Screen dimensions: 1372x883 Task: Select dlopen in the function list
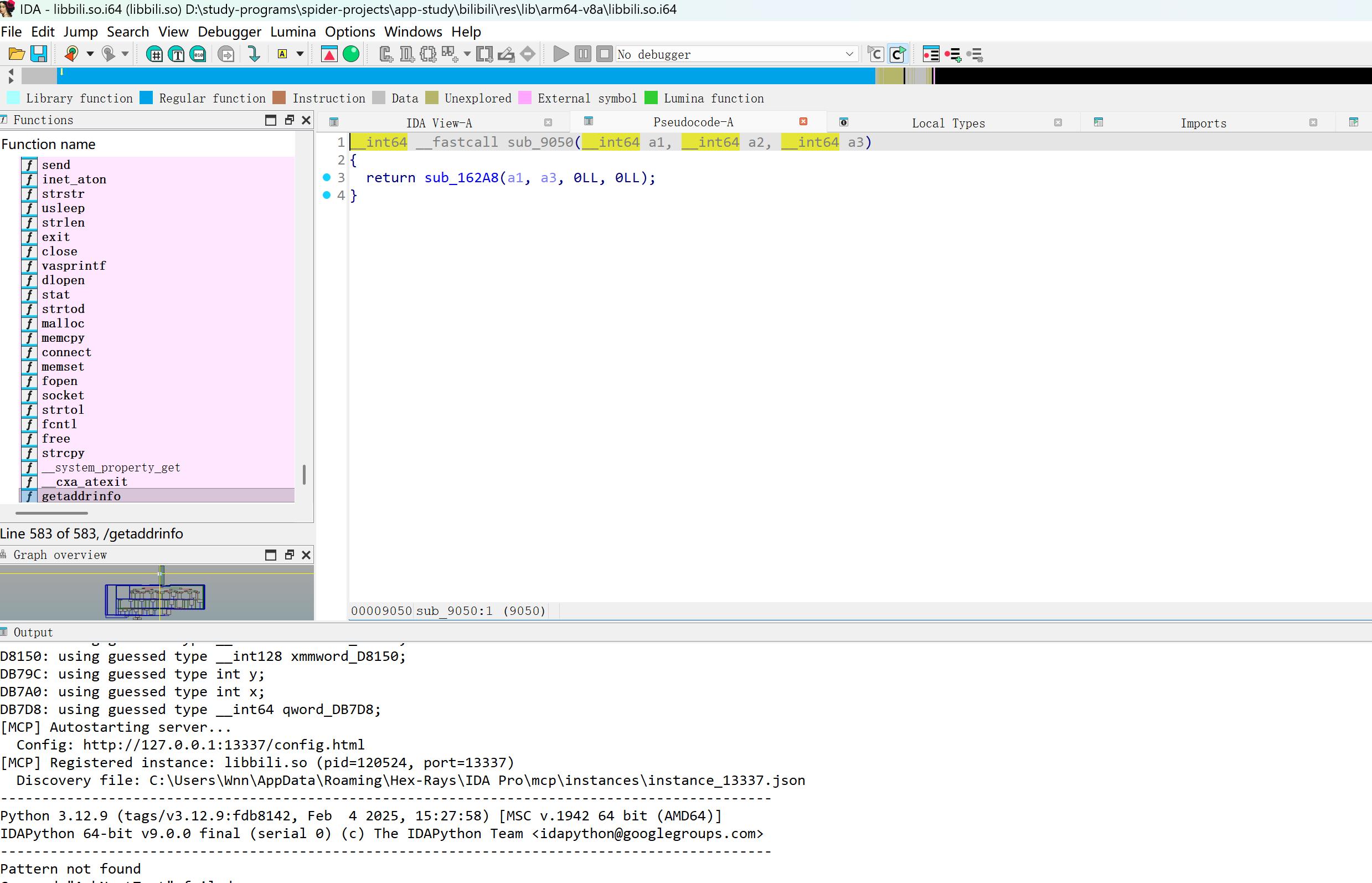tap(158, 280)
